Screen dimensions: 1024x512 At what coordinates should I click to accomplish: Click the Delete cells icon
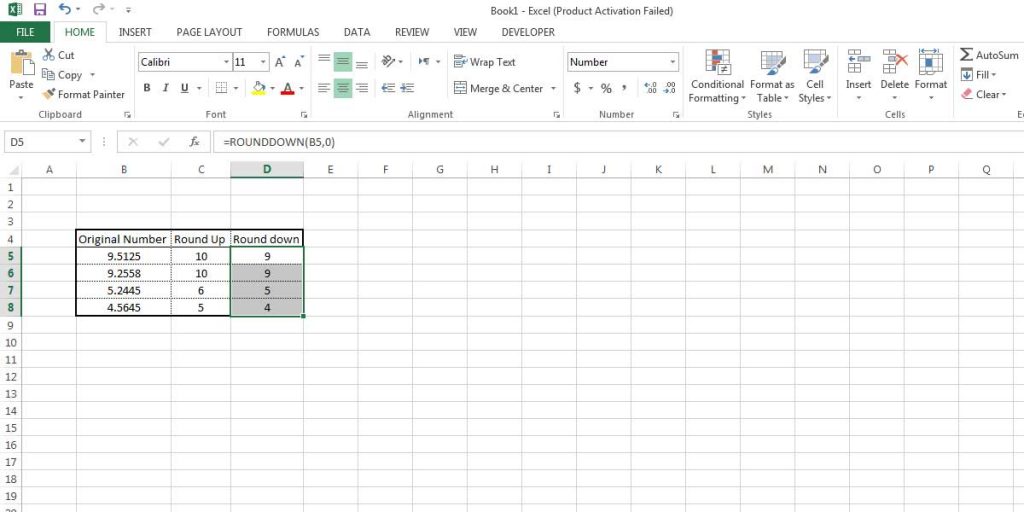point(895,61)
